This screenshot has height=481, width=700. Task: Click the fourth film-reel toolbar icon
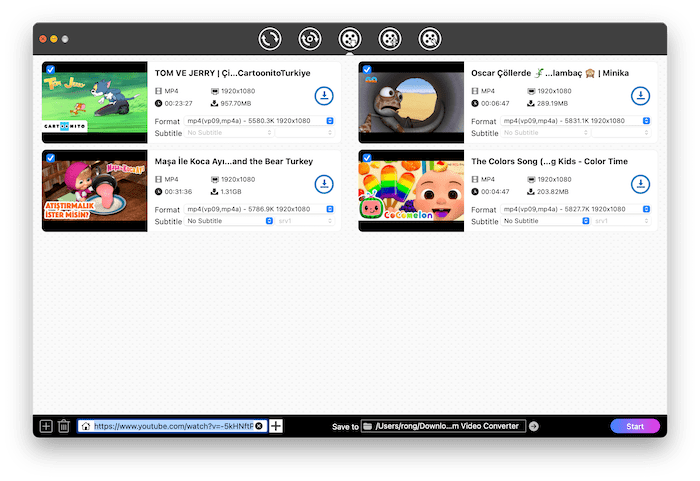tap(389, 39)
